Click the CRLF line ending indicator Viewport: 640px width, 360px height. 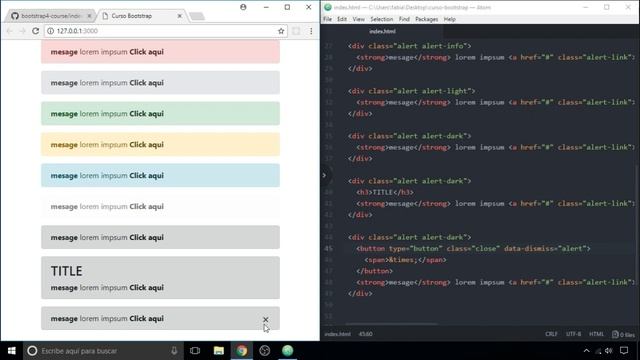(x=551, y=334)
